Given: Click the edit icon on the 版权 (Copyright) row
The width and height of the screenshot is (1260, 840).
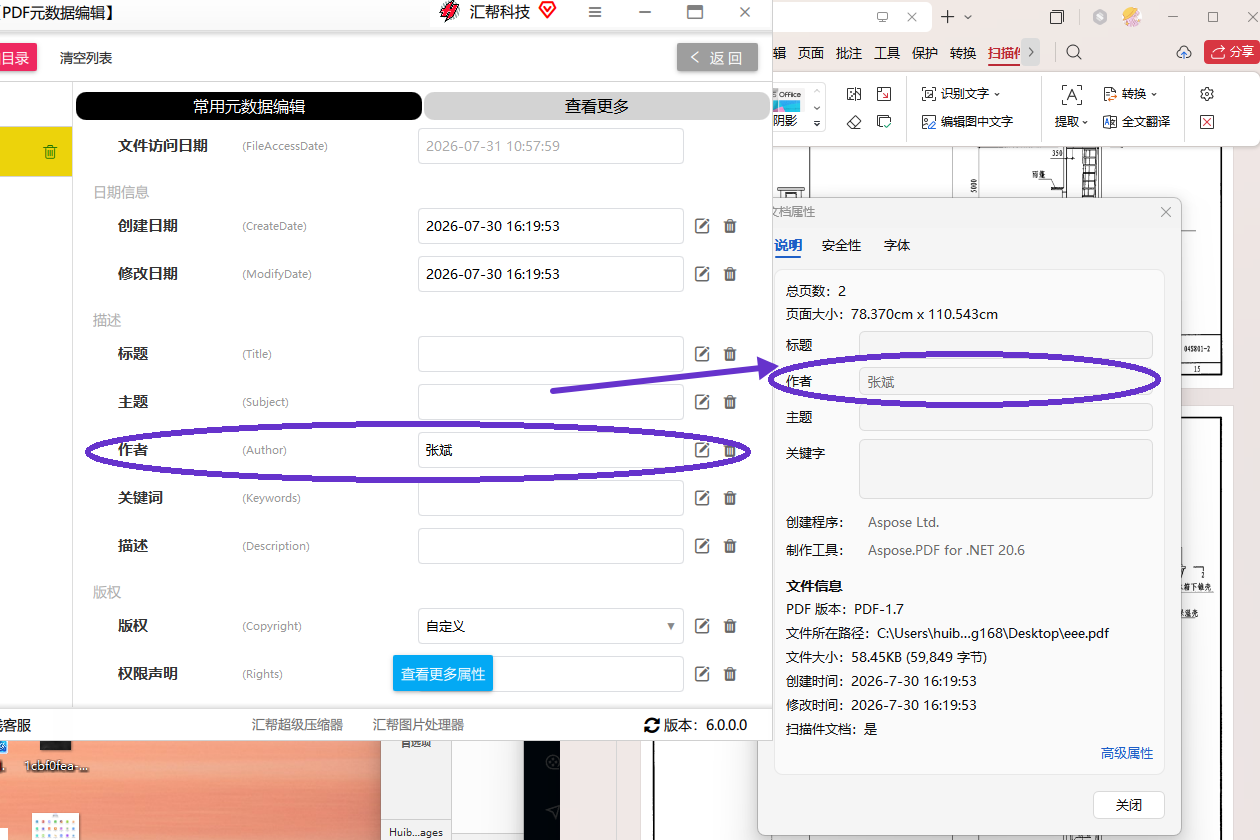Looking at the screenshot, I should coord(702,626).
